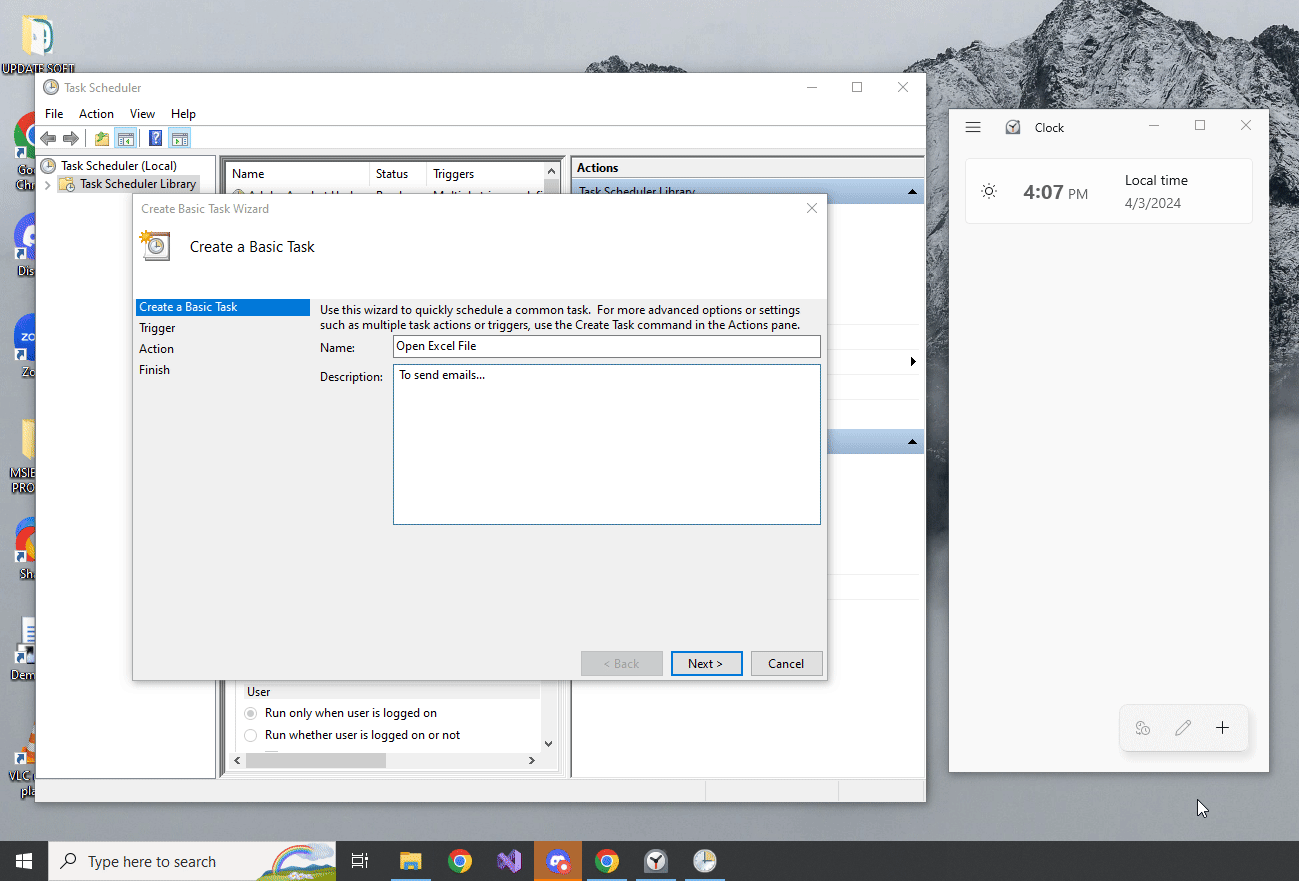Click the Status column header
Viewport: 1299px width, 881px height.
(x=398, y=174)
